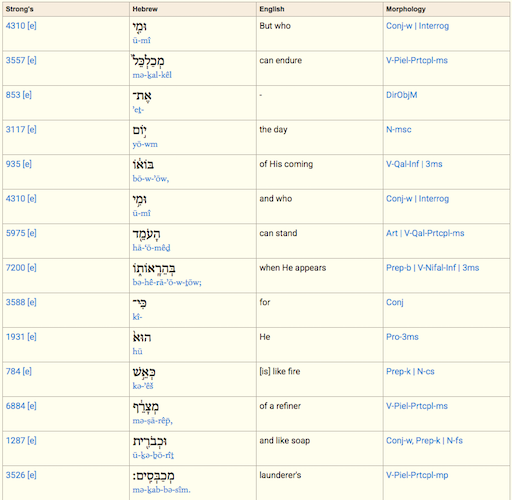
Task: Open Strong's number 853 link
Action: 13,95
